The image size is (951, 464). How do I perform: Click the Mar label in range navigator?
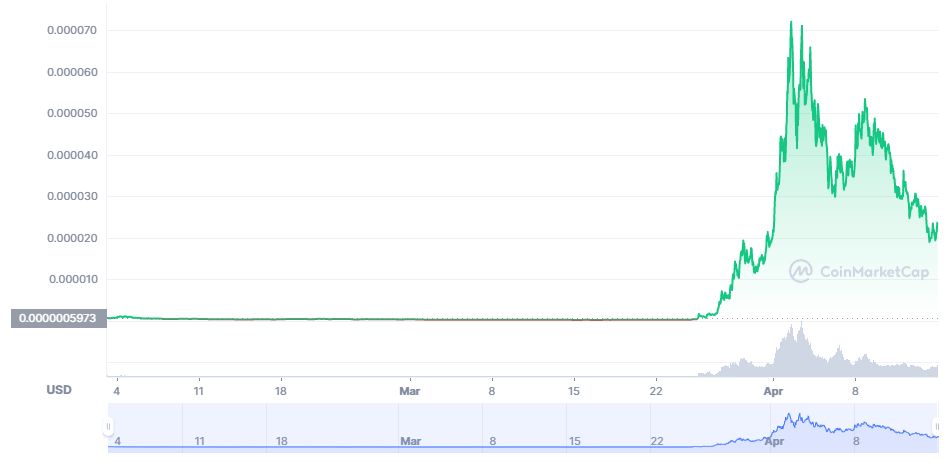click(x=411, y=441)
